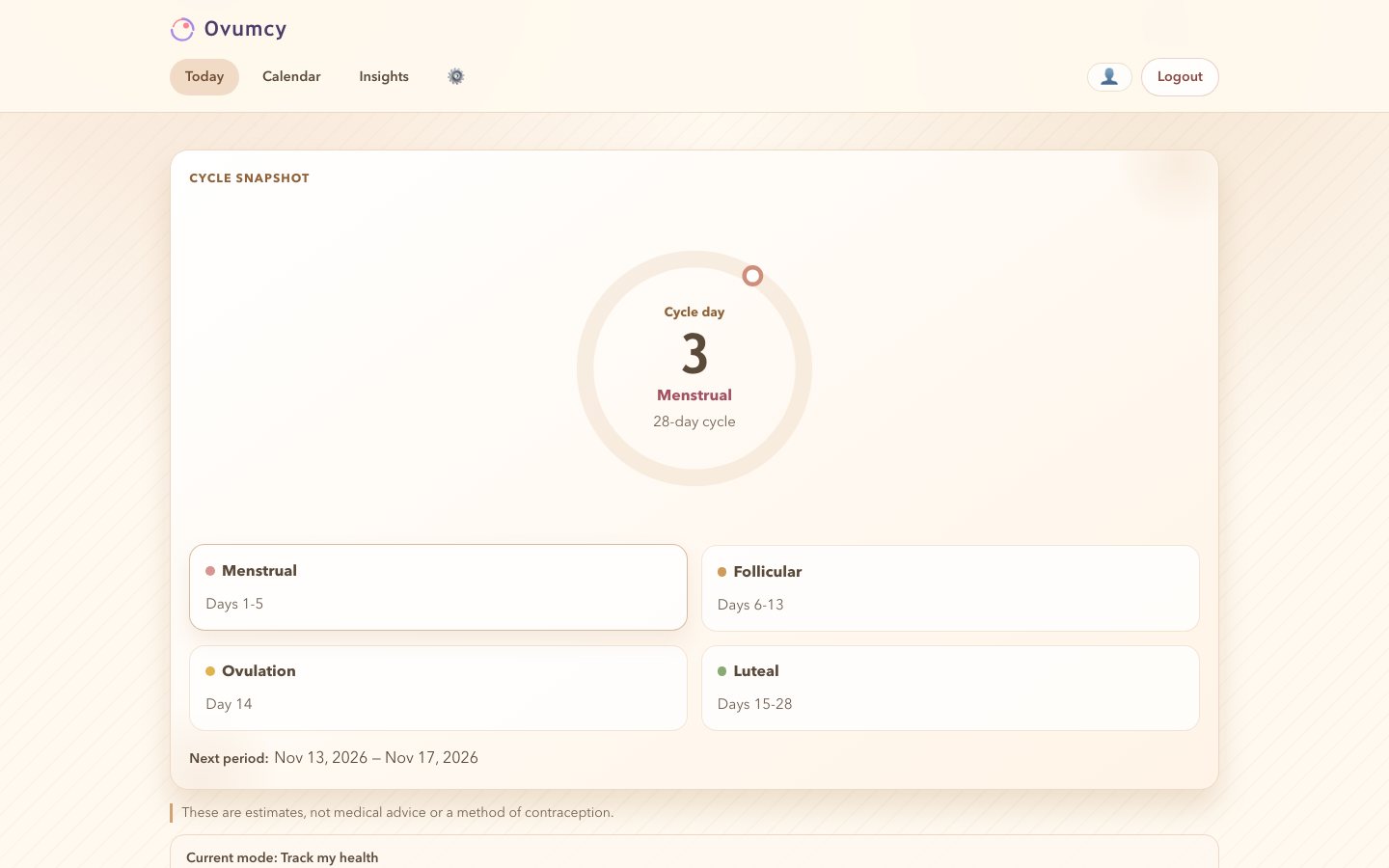Click the Ovulation yellow dot
The width and height of the screenshot is (1389, 868).
coord(210,671)
